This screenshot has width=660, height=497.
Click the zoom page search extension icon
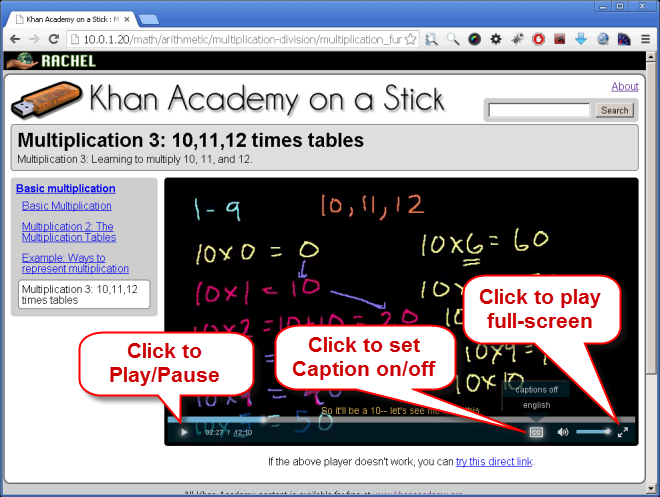pyautogui.click(x=431, y=40)
